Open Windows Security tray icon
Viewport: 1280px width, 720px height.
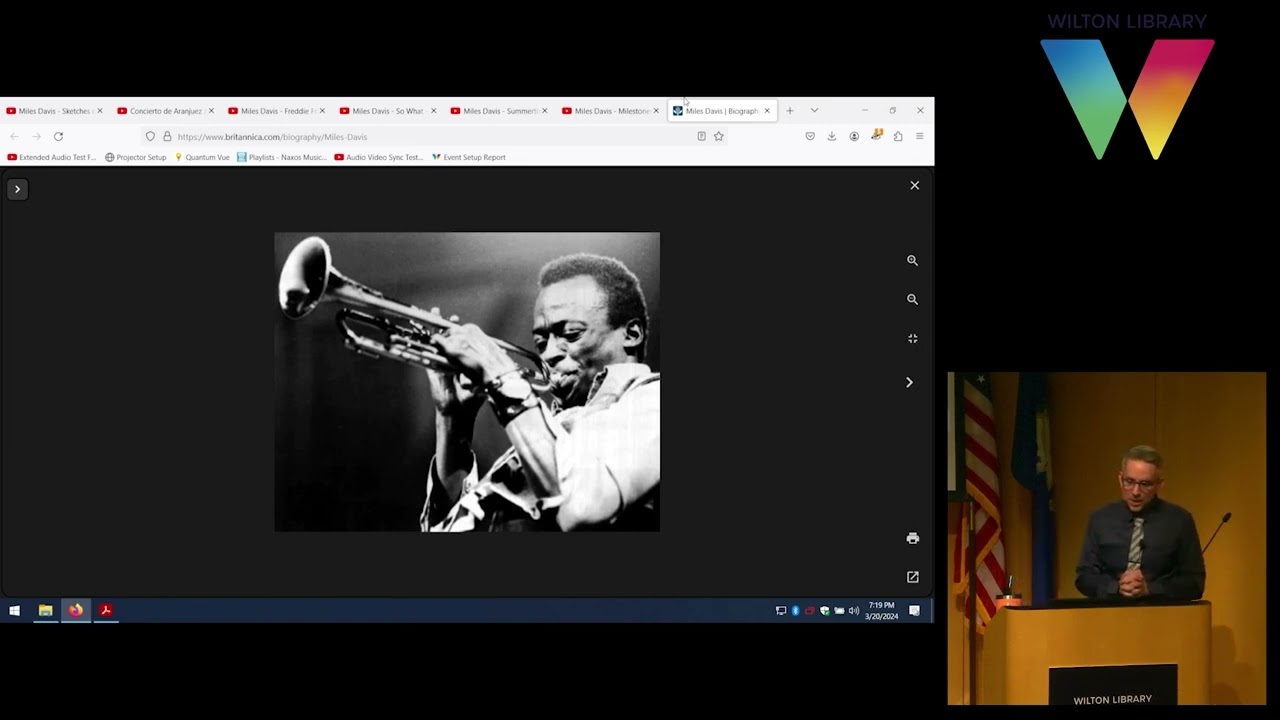click(825, 611)
